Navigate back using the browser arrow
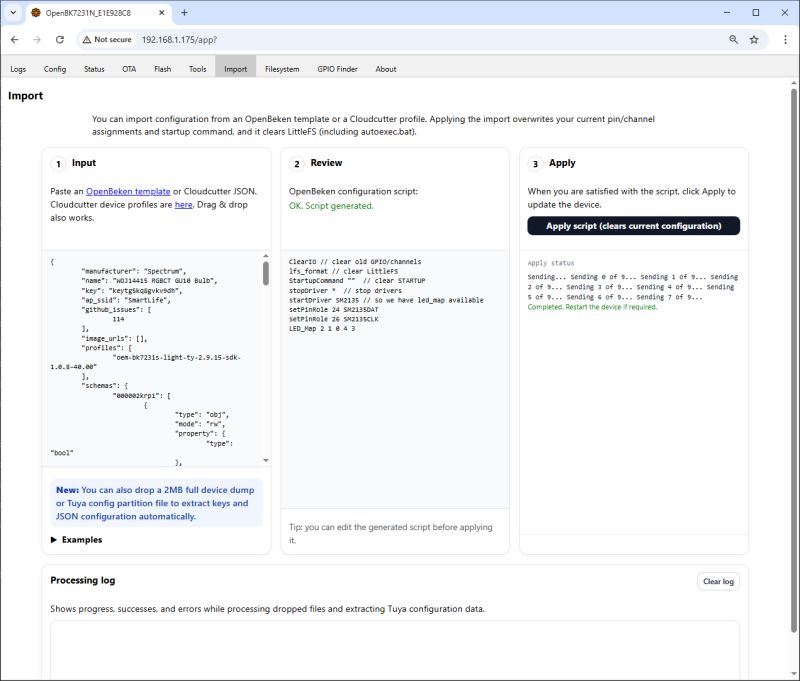This screenshot has height=681, width=800. click(16, 41)
